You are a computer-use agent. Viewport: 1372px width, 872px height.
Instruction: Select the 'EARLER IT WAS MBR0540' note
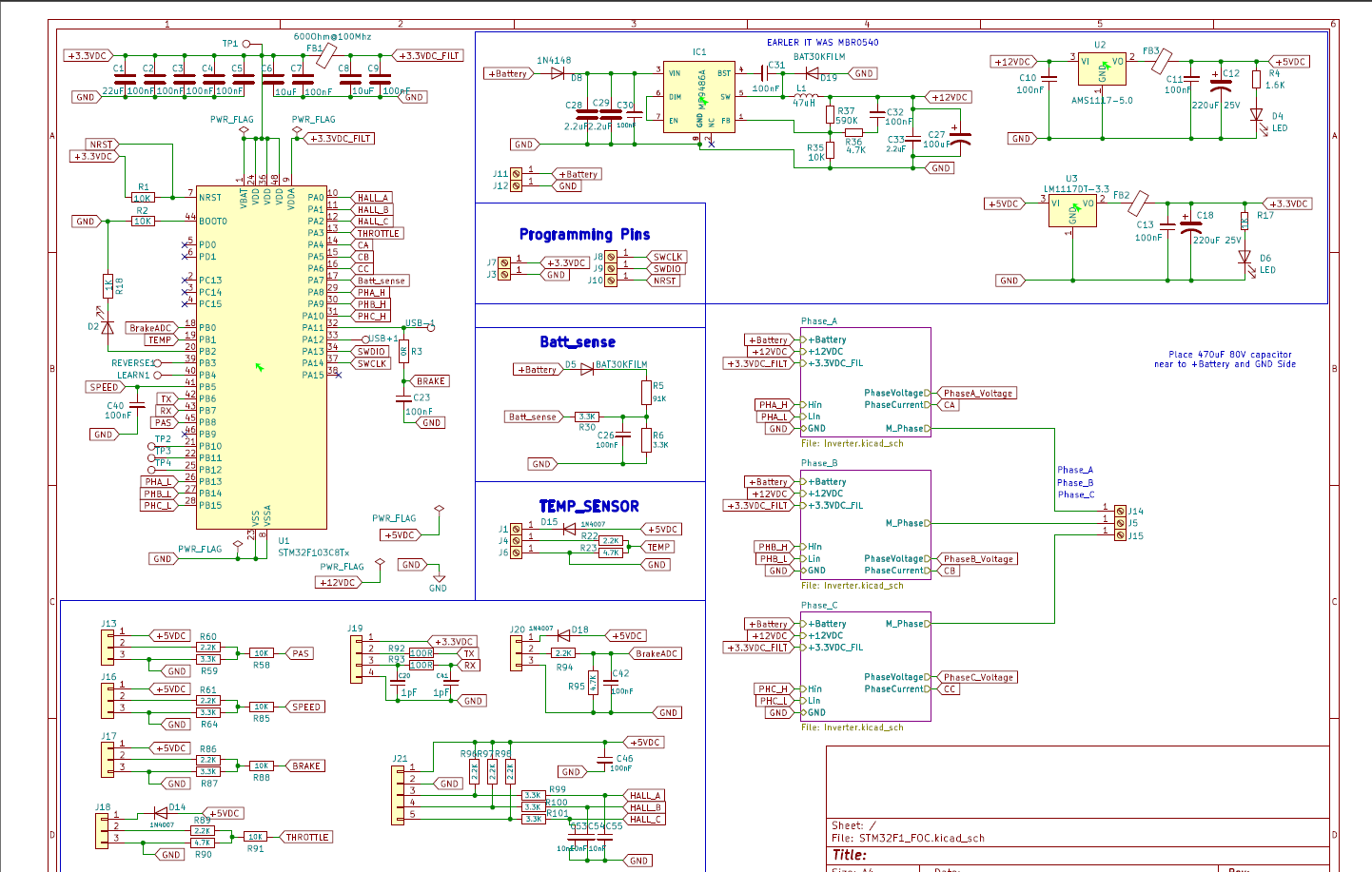pyautogui.click(x=823, y=43)
